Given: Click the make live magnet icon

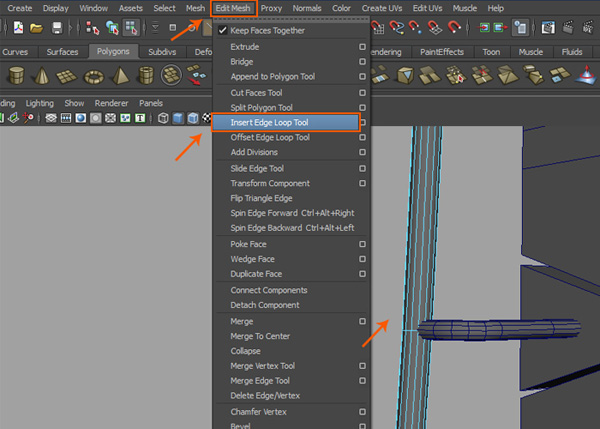Looking at the screenshot, I should [x=454, y=28].
